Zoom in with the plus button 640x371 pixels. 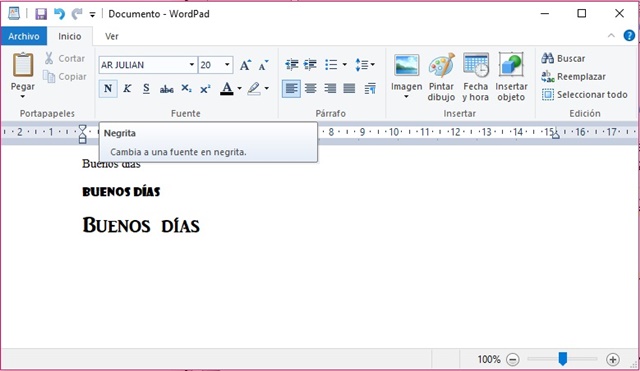click(612, 360)
